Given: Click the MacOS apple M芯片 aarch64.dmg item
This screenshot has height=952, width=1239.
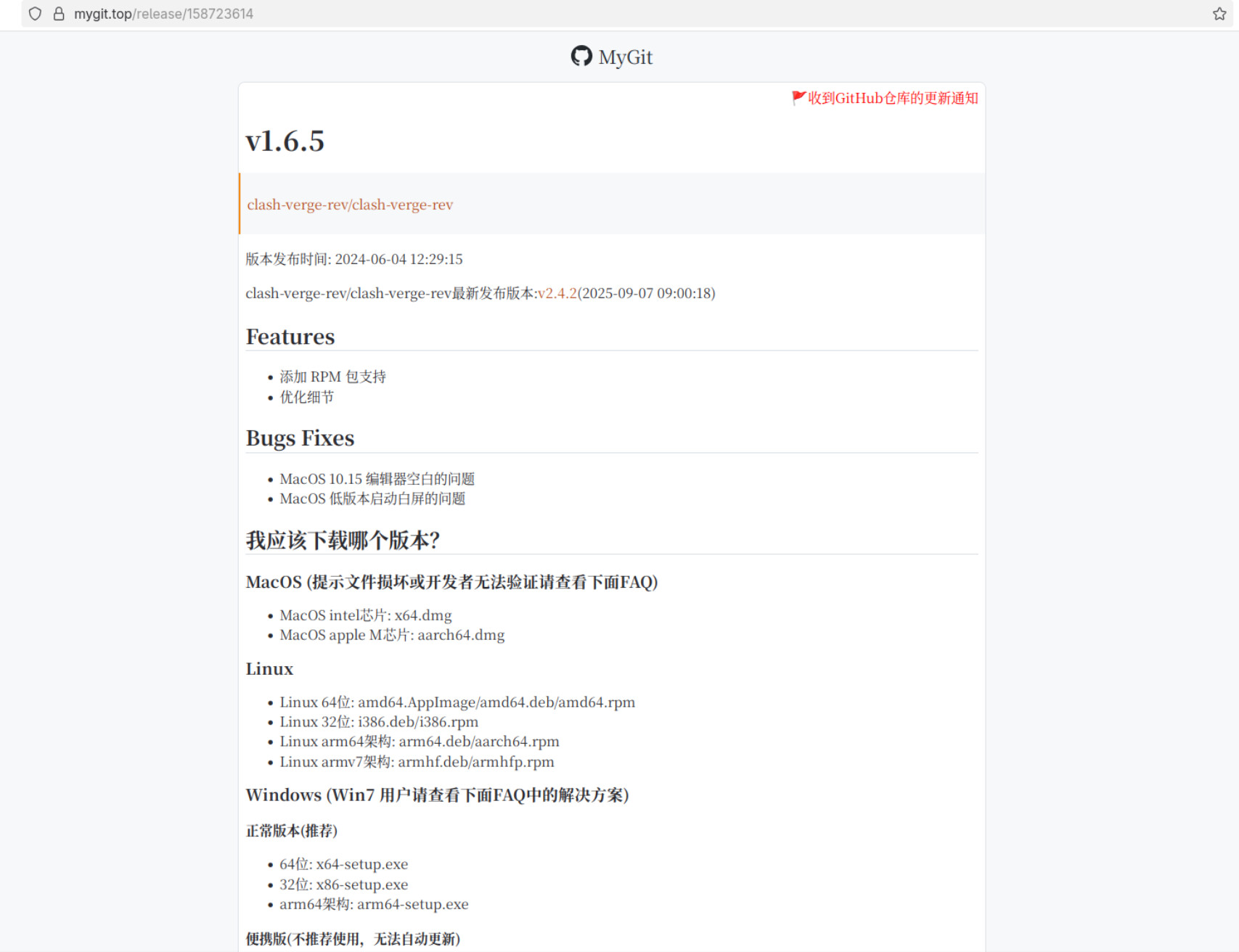Looking at the screenshot, I should coord(392,635).
